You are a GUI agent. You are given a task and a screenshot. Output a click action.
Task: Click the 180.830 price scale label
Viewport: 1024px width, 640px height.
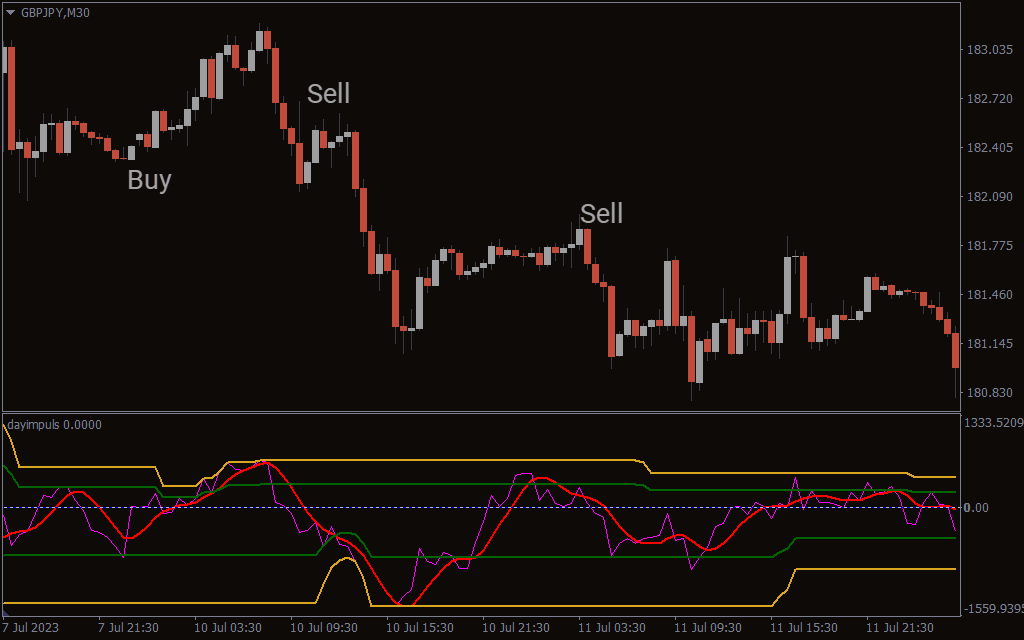[990, 393]
